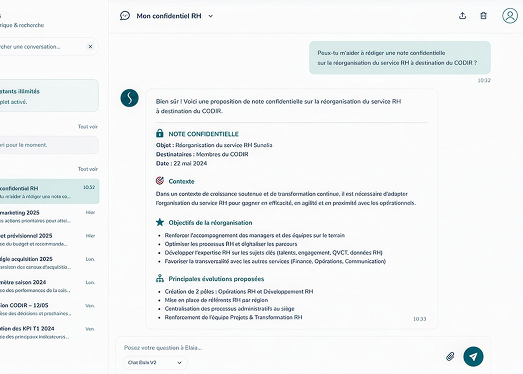Click the star icon by 'Objectifs de la réorganisation'

tap(160, 222)
